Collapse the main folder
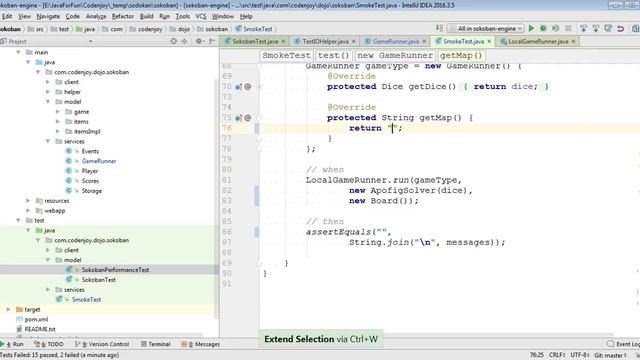640x360 pixels. click(x=18, y=52)
